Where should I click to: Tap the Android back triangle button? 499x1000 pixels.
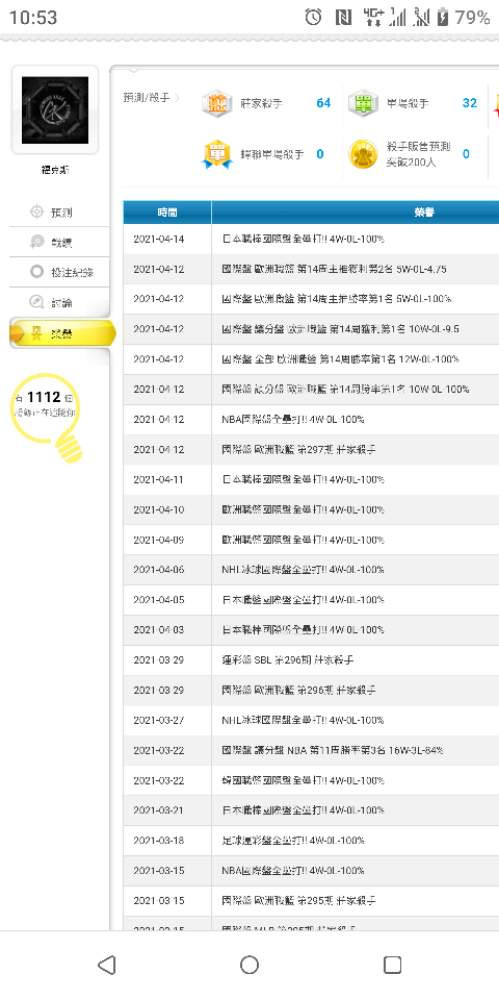click(107, 964)
